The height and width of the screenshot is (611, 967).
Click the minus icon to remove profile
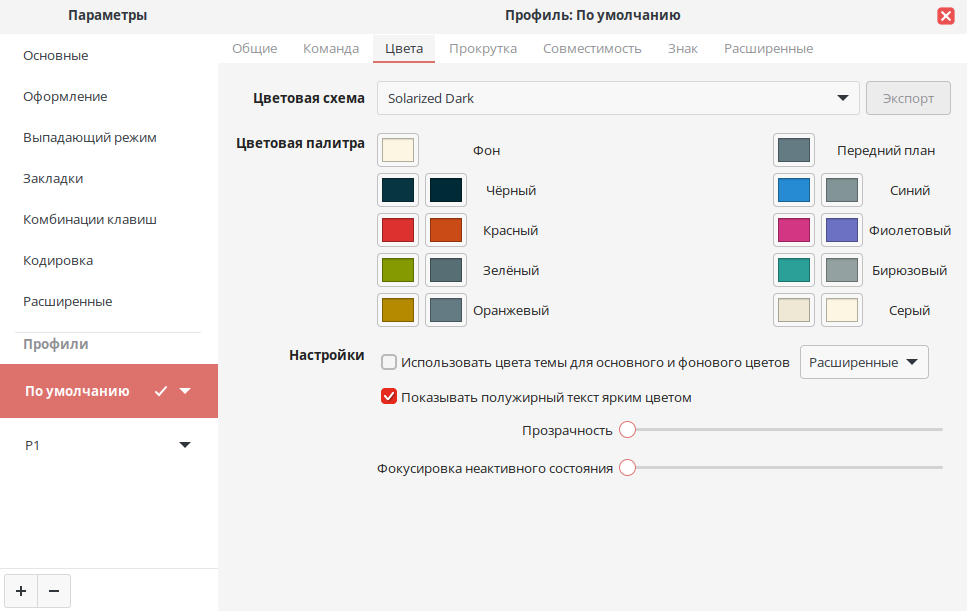point(54,591)
